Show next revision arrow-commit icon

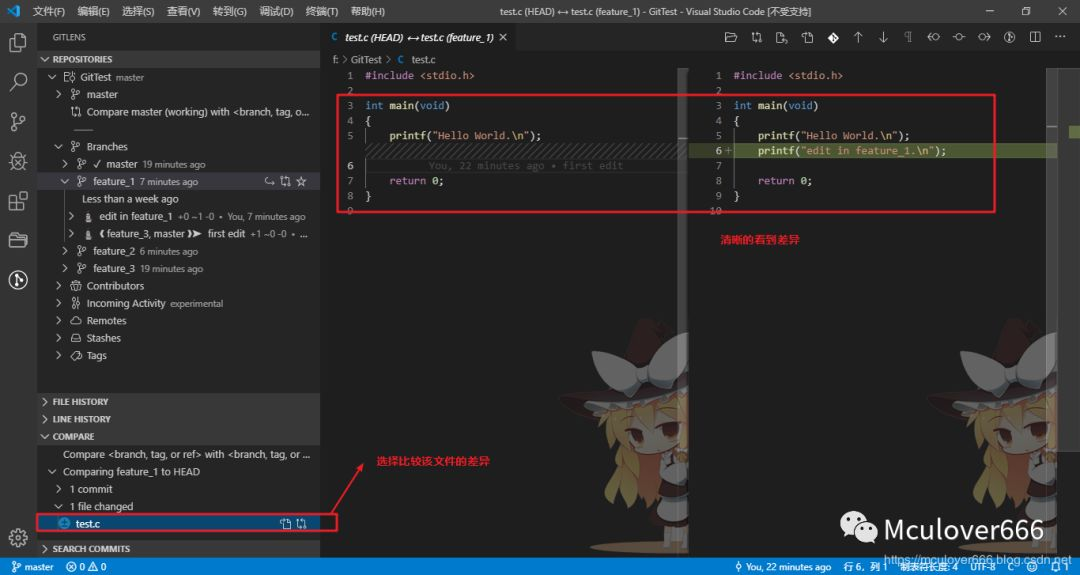(x=984, y=37)
